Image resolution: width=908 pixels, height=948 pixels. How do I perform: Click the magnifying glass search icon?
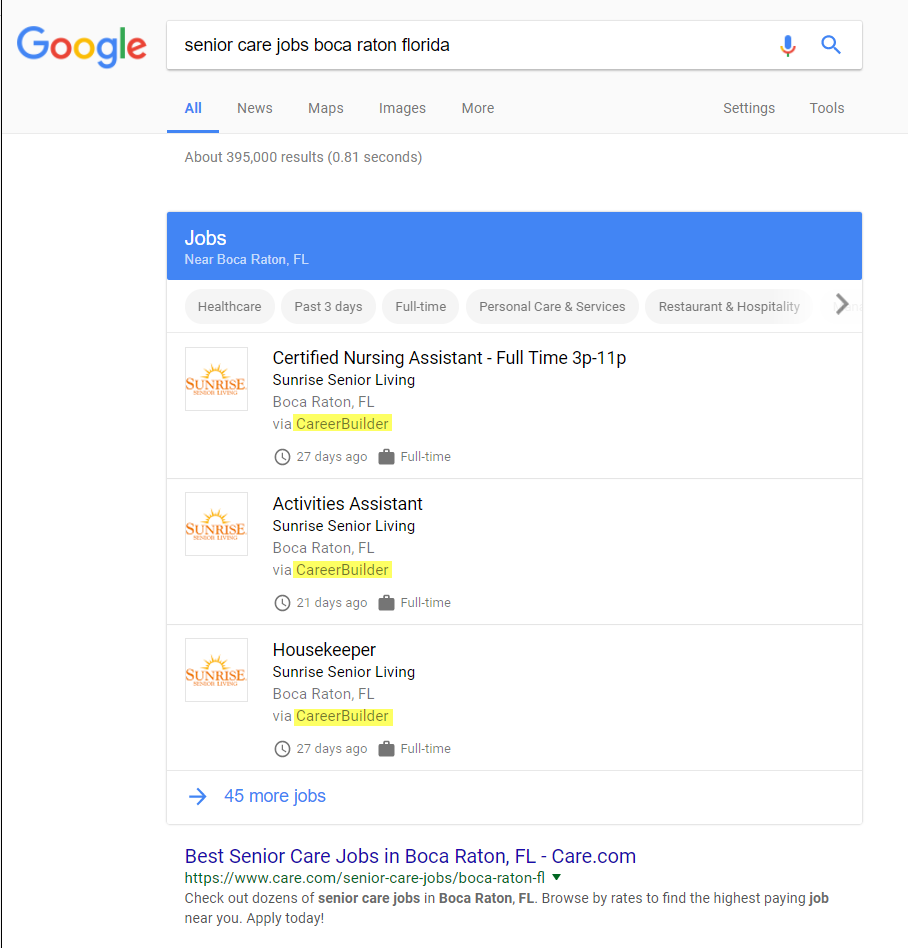[x=831, y=45]
